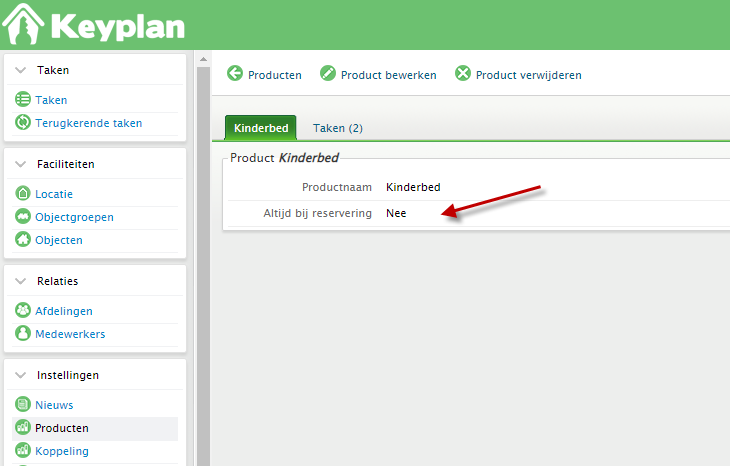
Task: Collapse the Instellingen section chevron
Action: pos(20,375)
